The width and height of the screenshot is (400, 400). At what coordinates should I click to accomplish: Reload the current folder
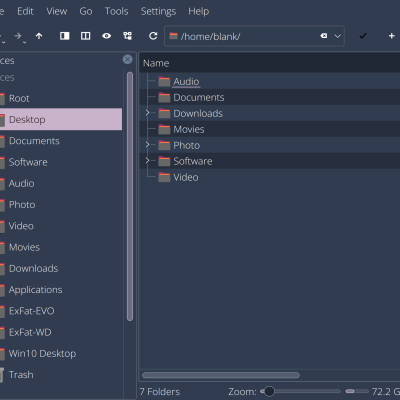point(153,36)
